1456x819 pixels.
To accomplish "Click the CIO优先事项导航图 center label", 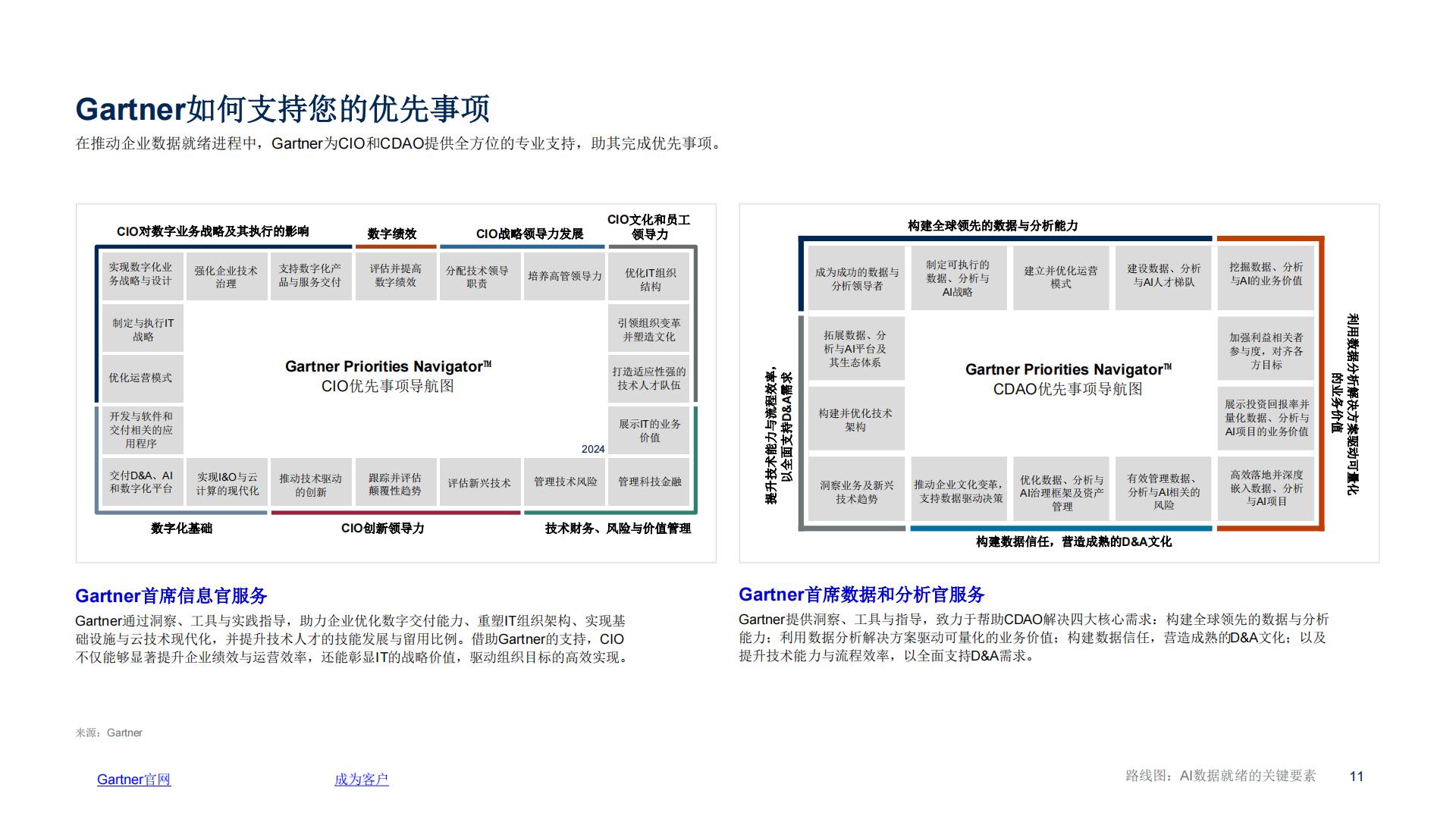I will 388,386.
